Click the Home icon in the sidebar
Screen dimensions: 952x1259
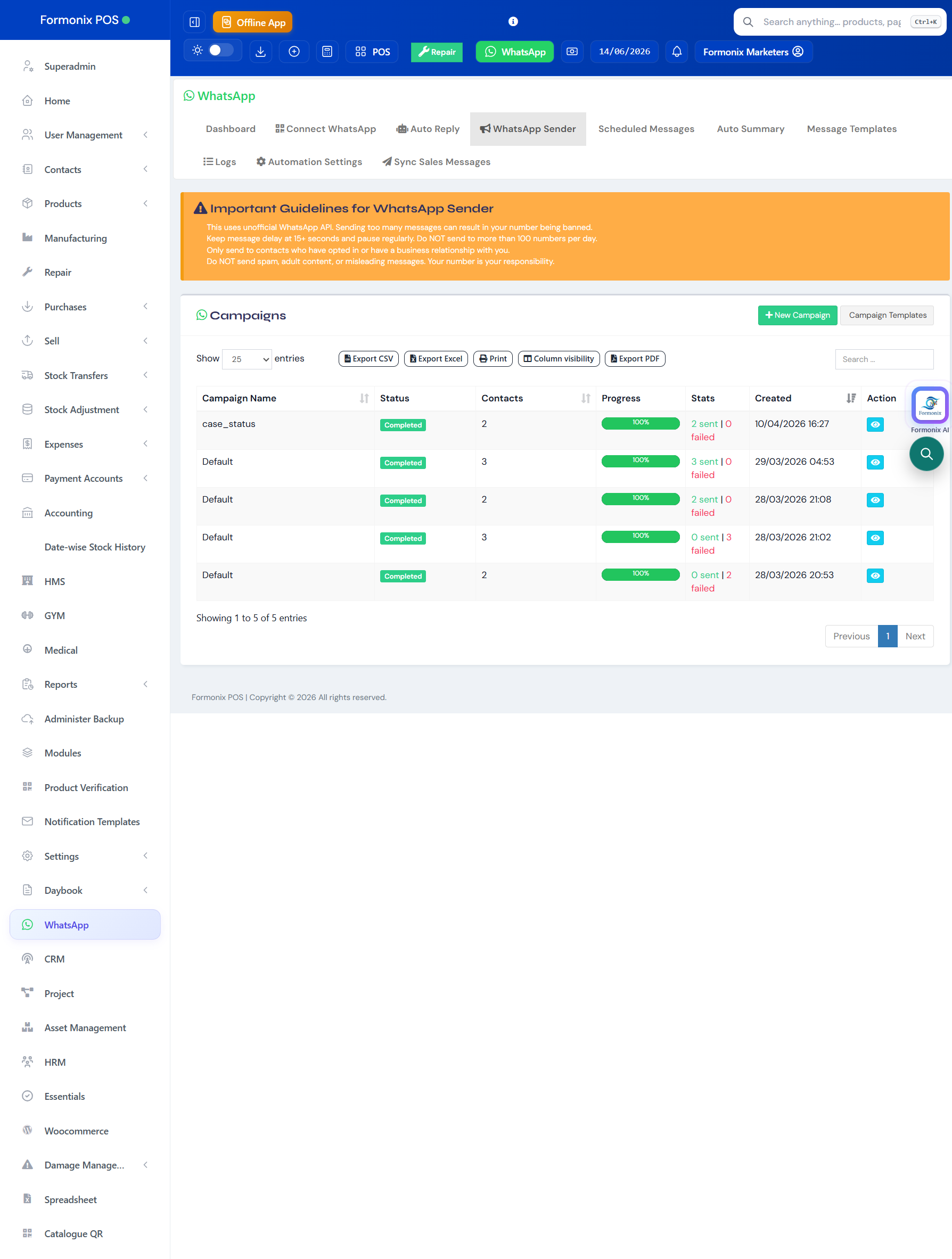pyautogui.click(x=27, y=101)
